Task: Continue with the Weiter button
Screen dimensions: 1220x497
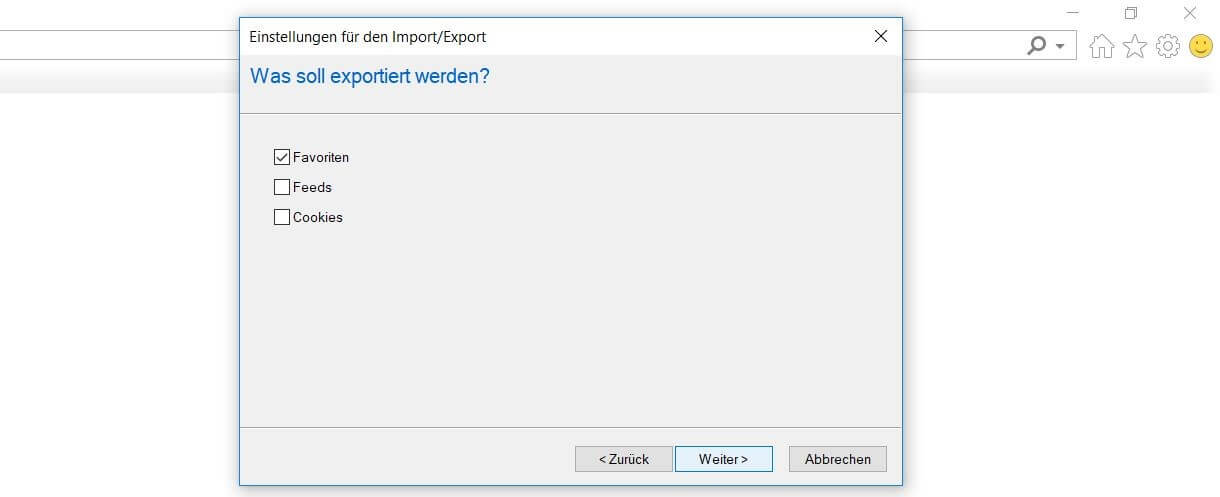Action: [723, 459]
